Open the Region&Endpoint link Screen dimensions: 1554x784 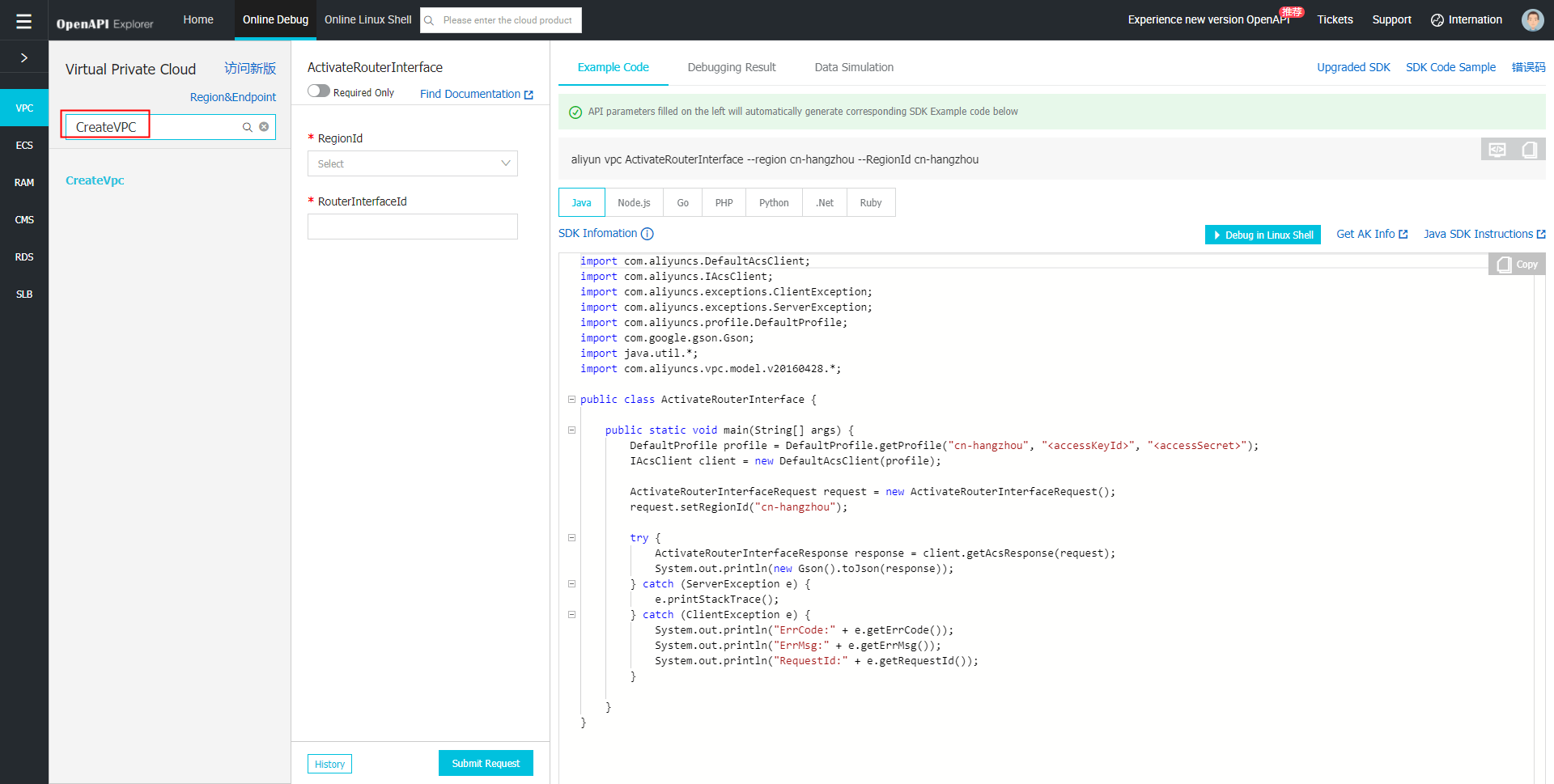coord(233,97)
